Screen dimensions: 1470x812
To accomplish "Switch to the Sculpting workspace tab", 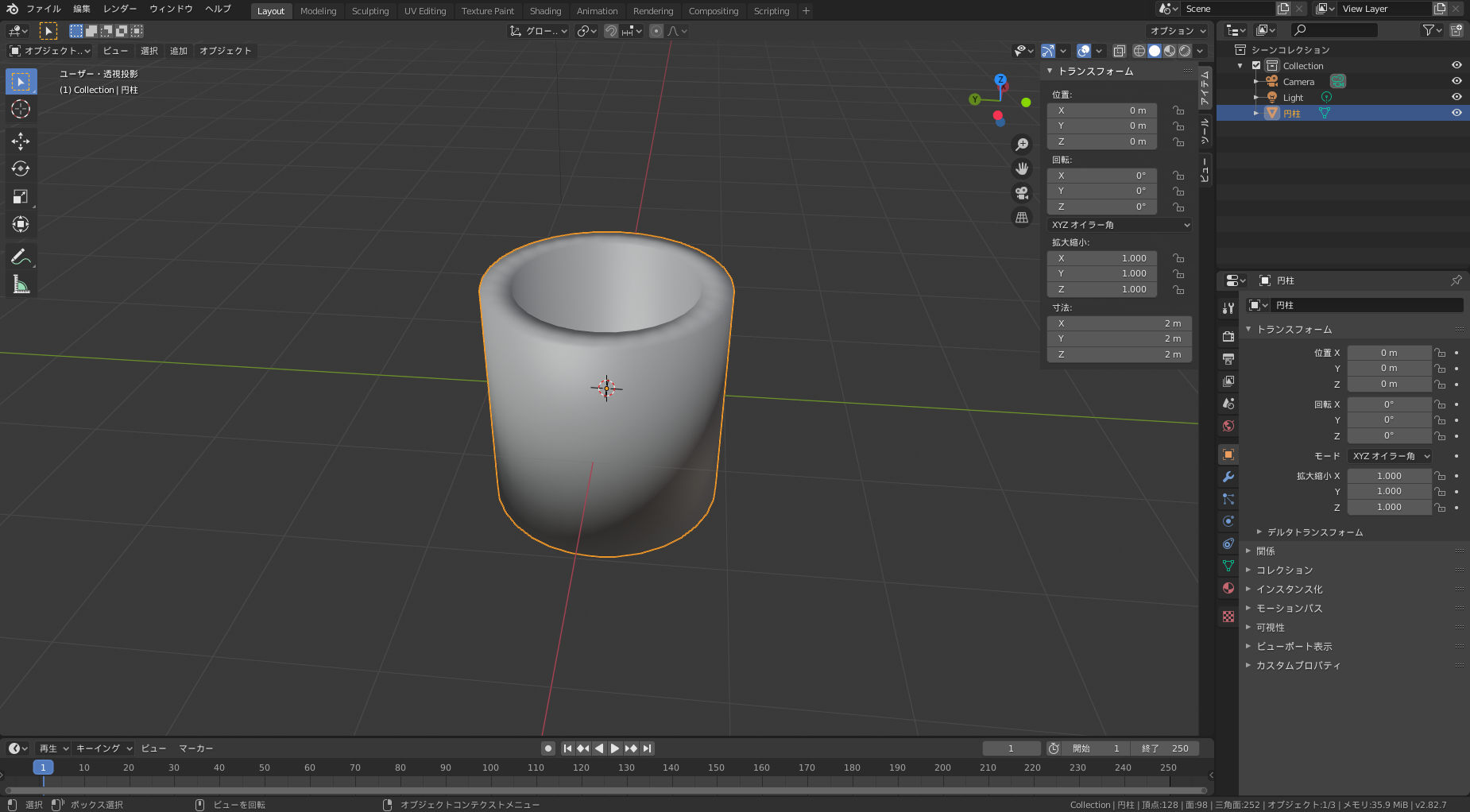I will click(x=370, y=11).
